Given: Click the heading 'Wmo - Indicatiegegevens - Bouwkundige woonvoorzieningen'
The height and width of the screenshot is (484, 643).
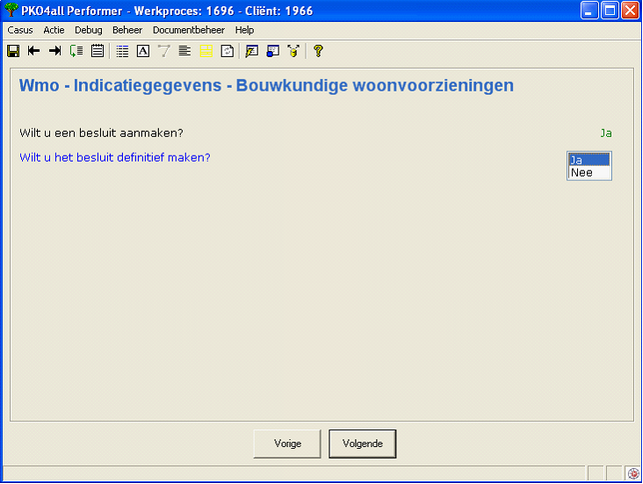Looking at the screenshot, I should click(266, 86).
